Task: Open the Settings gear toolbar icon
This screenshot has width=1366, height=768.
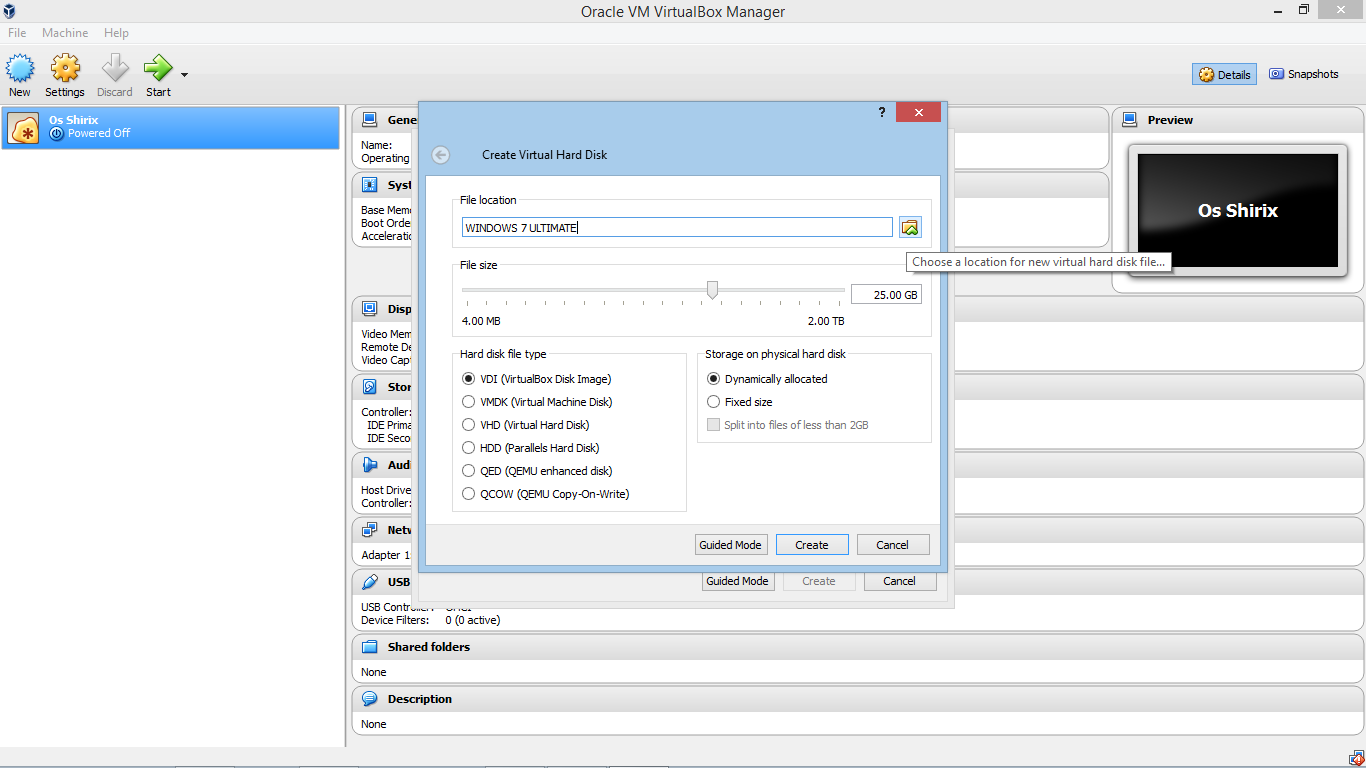Action: point(65,68)
